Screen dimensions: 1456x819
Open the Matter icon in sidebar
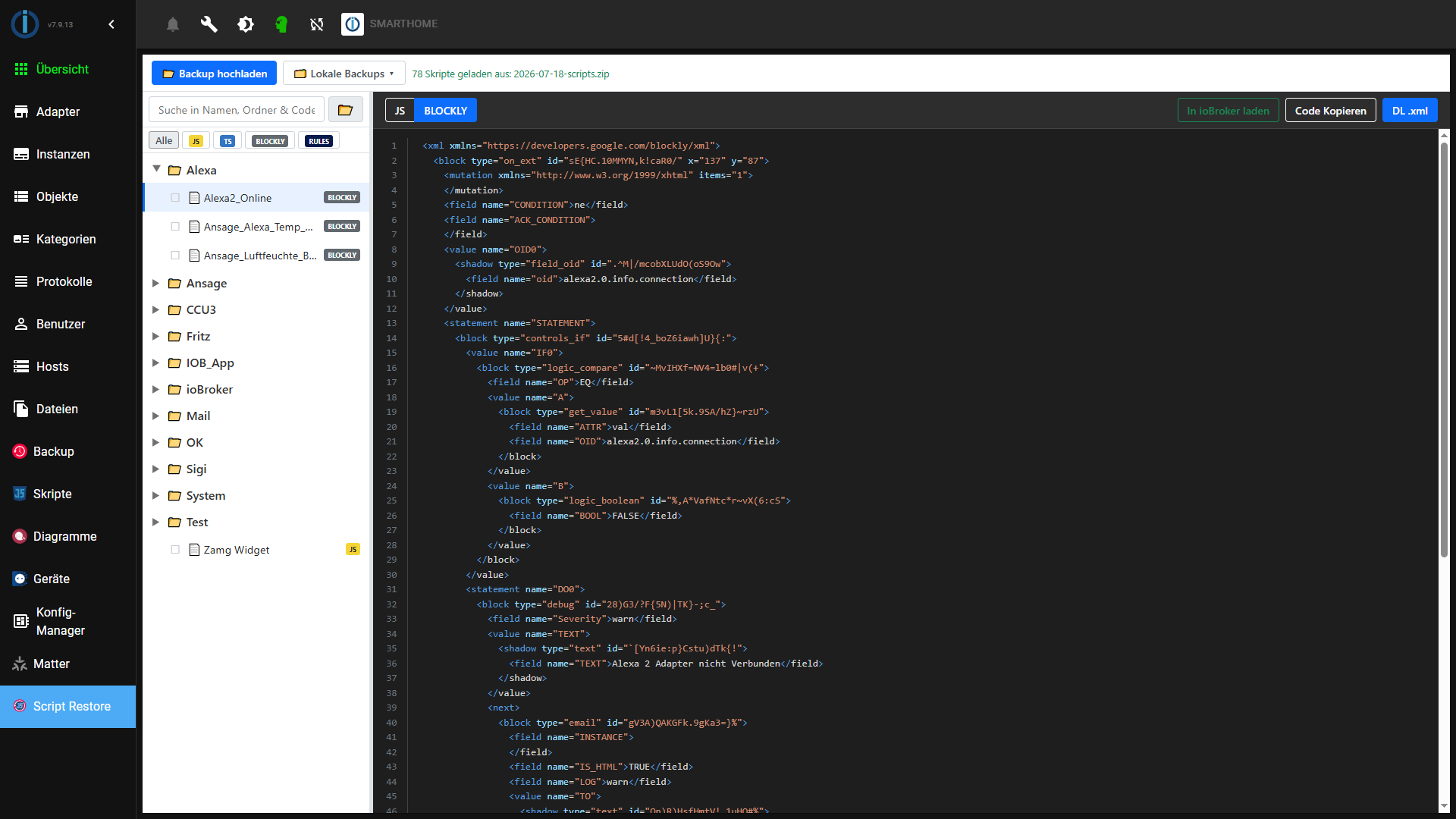click(x=20, y=664)
